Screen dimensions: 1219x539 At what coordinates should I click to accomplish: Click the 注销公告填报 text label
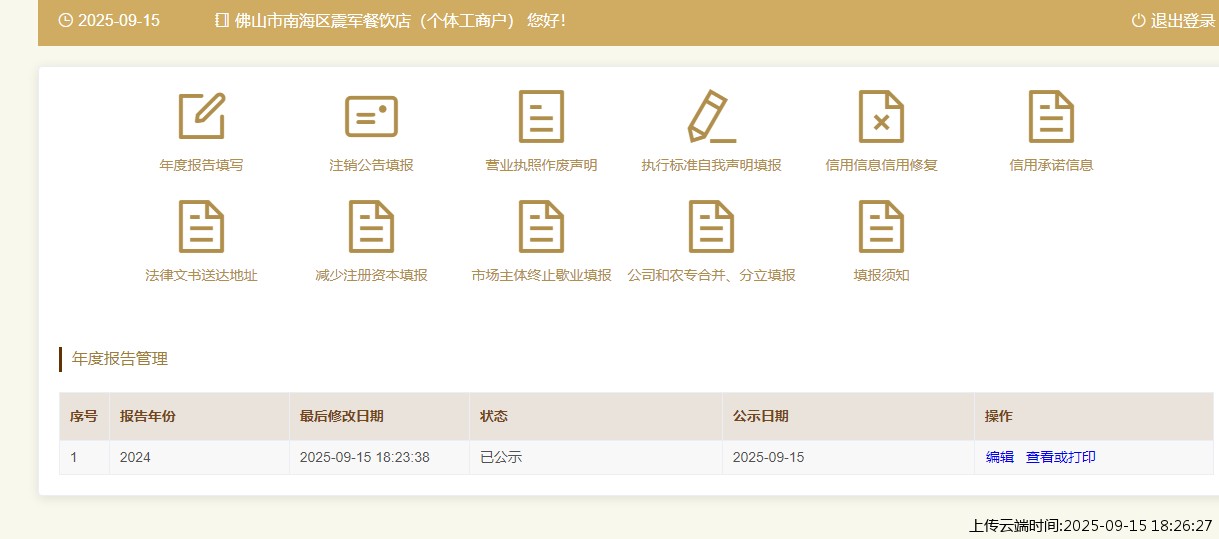[371, 165]
